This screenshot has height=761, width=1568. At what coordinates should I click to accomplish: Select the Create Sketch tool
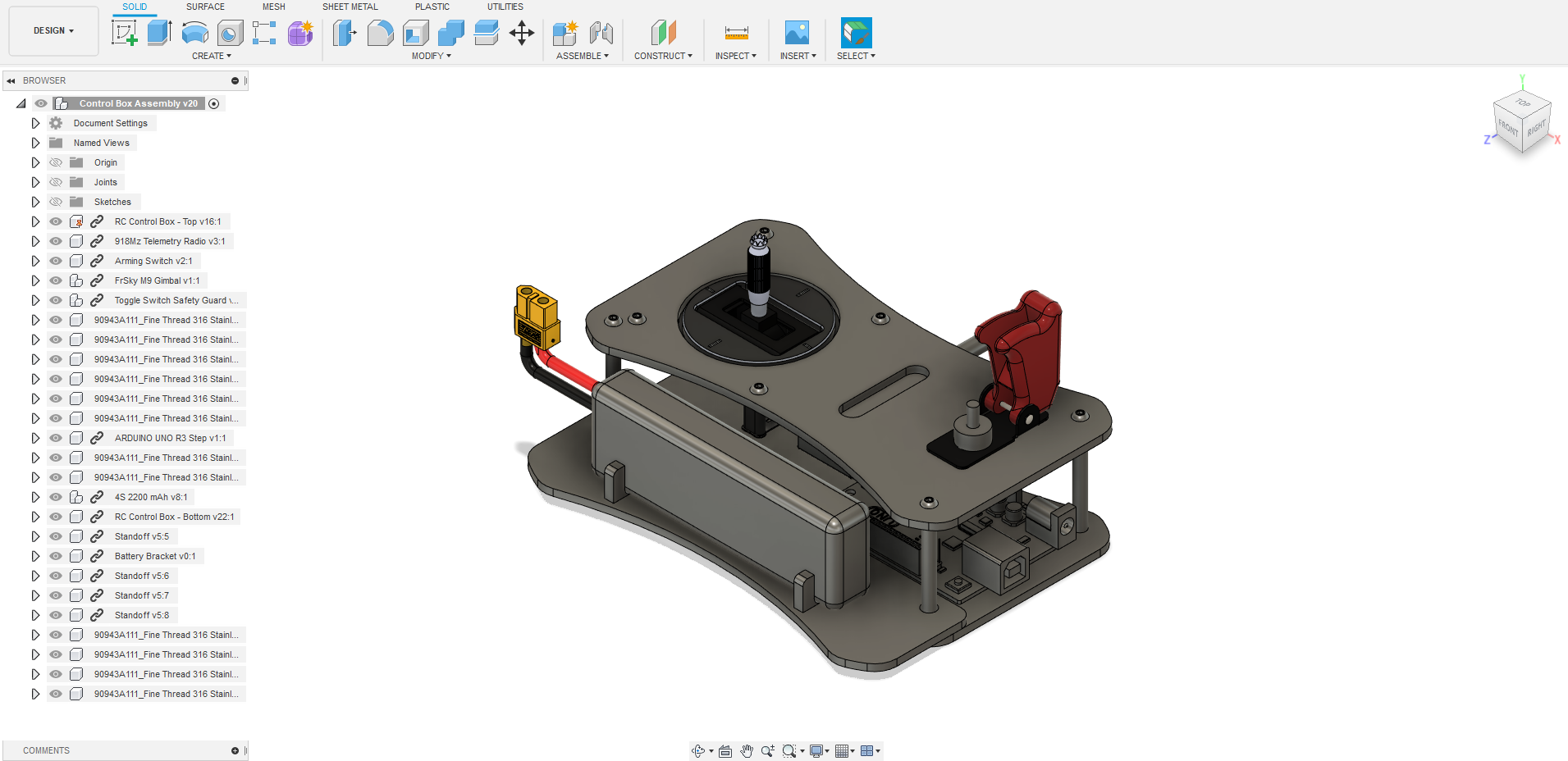[124, 33]
